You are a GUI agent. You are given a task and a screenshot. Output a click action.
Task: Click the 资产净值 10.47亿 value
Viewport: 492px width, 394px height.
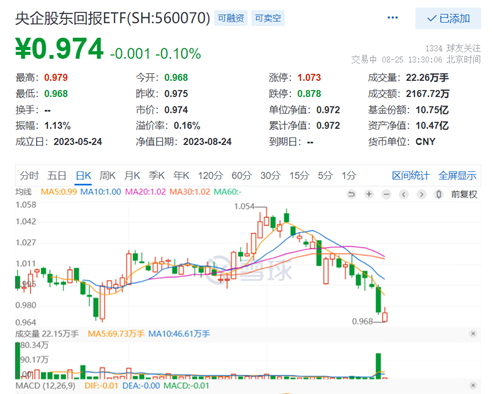pos(432,126)
